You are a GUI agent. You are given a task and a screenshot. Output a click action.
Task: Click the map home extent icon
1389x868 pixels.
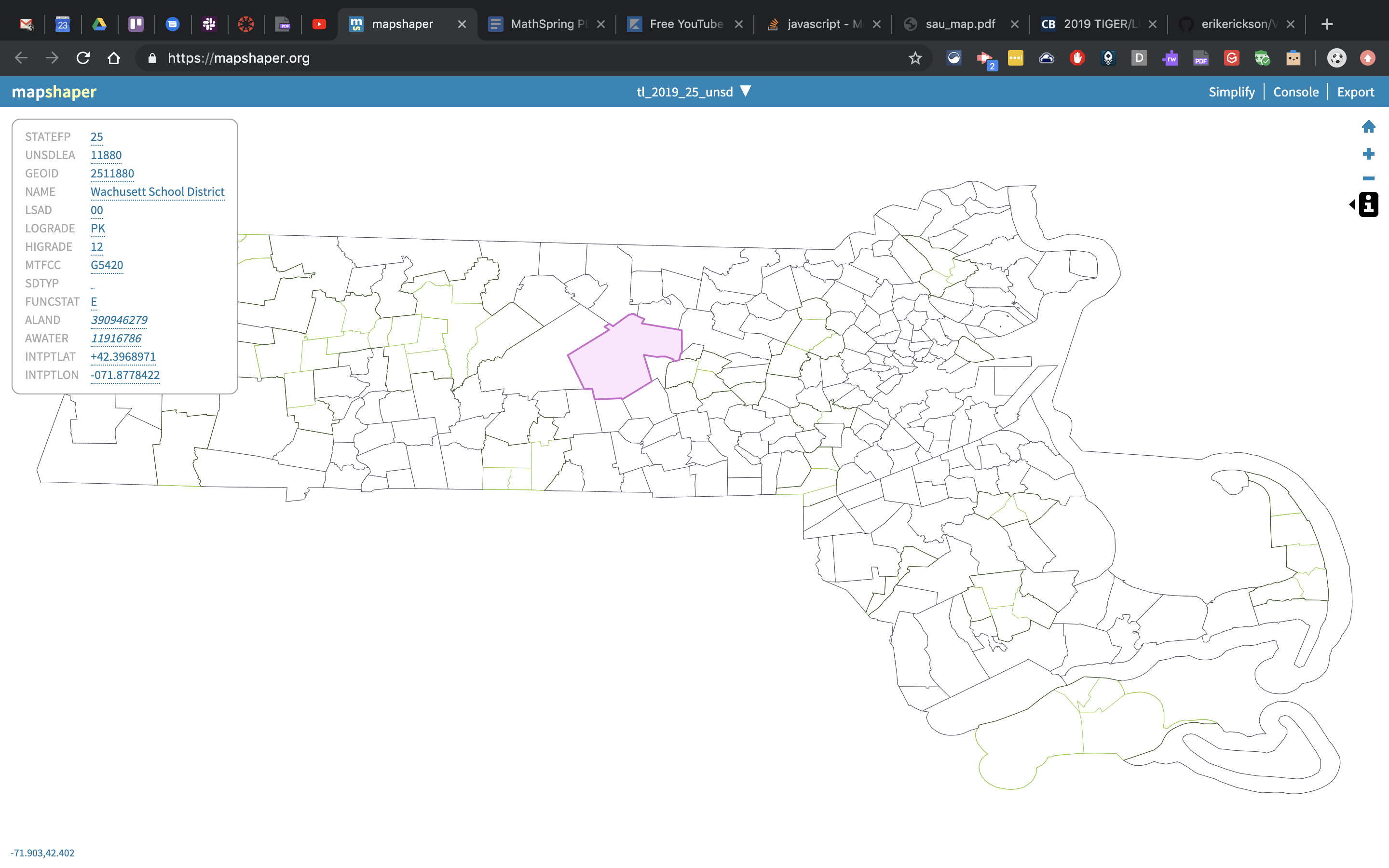click(x=1368, y=126)
